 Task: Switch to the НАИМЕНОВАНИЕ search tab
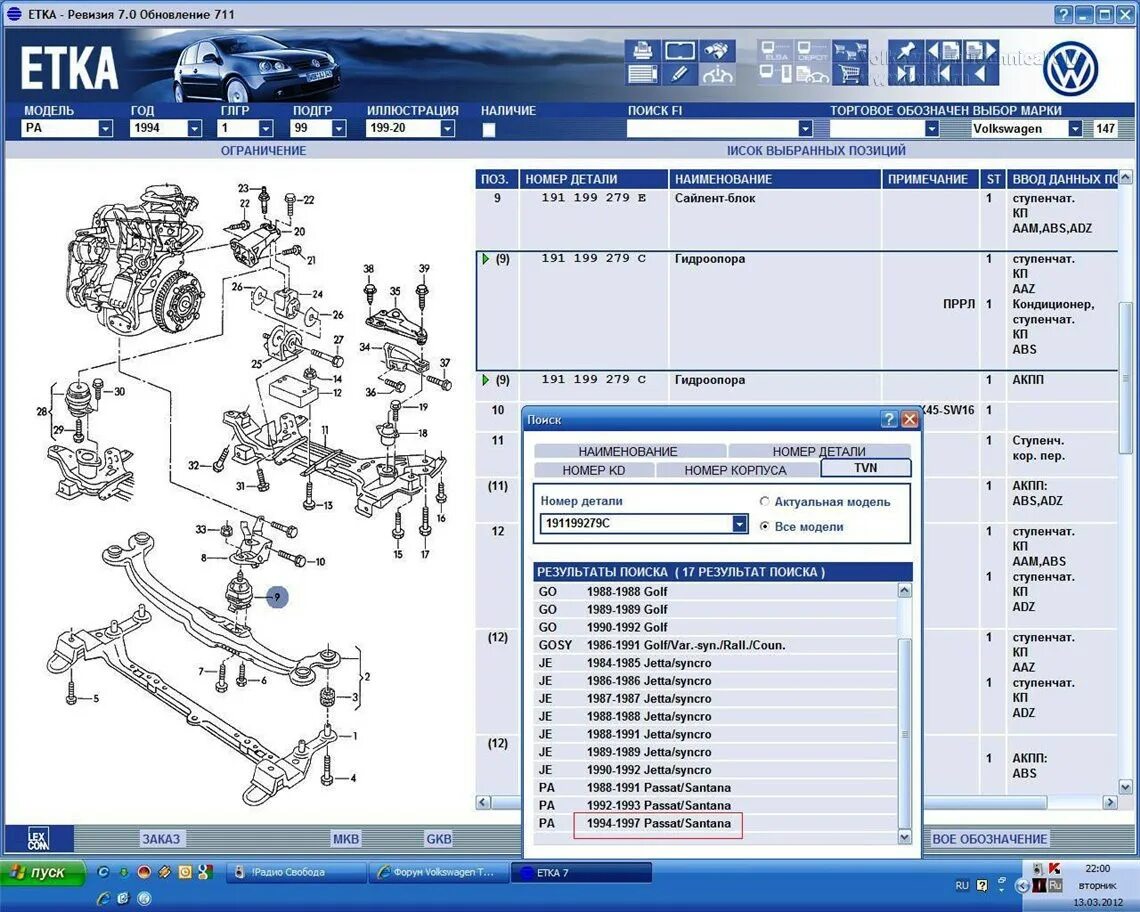pos(629,452)
